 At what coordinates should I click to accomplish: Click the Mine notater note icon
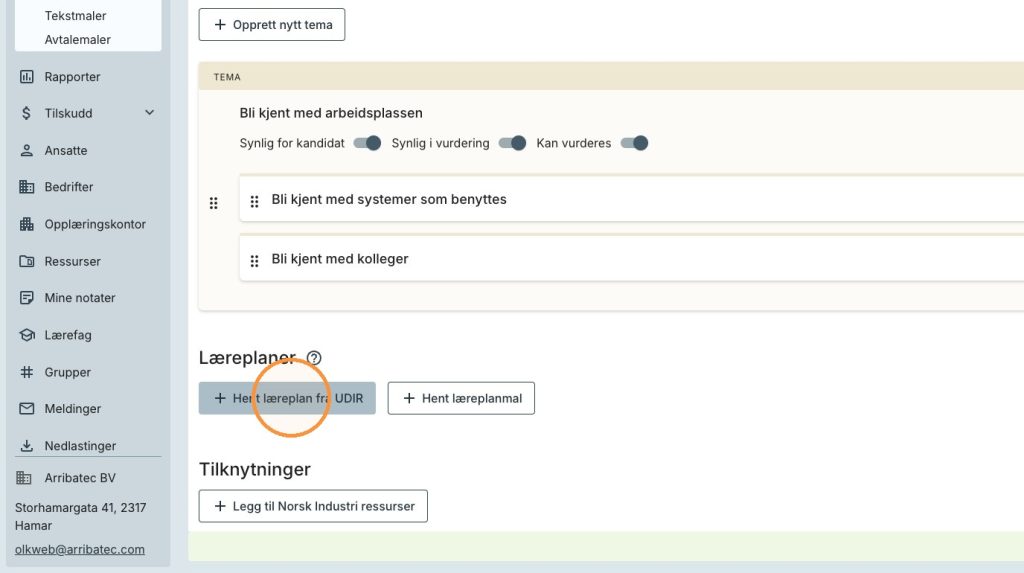pyautogui.click(x=27, y=298)
